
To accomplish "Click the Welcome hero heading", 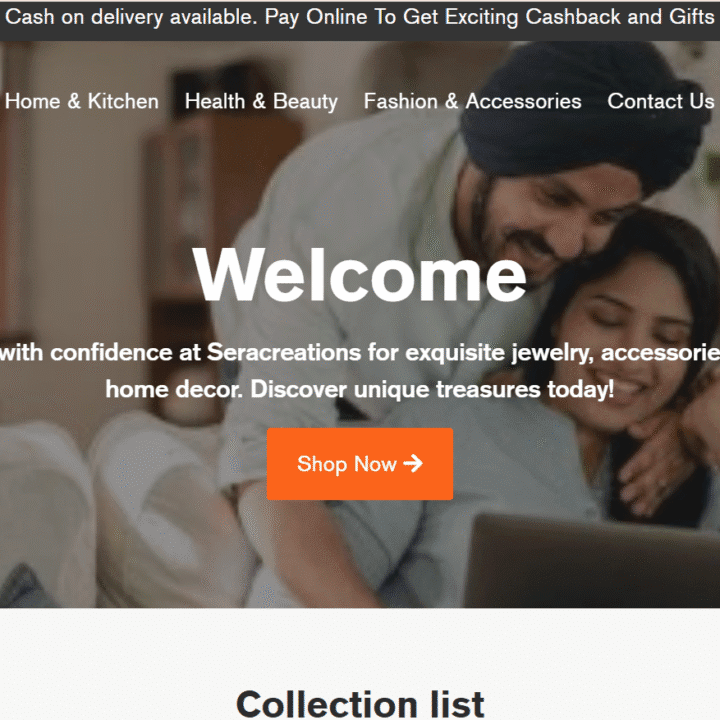I will pos(360,275).
